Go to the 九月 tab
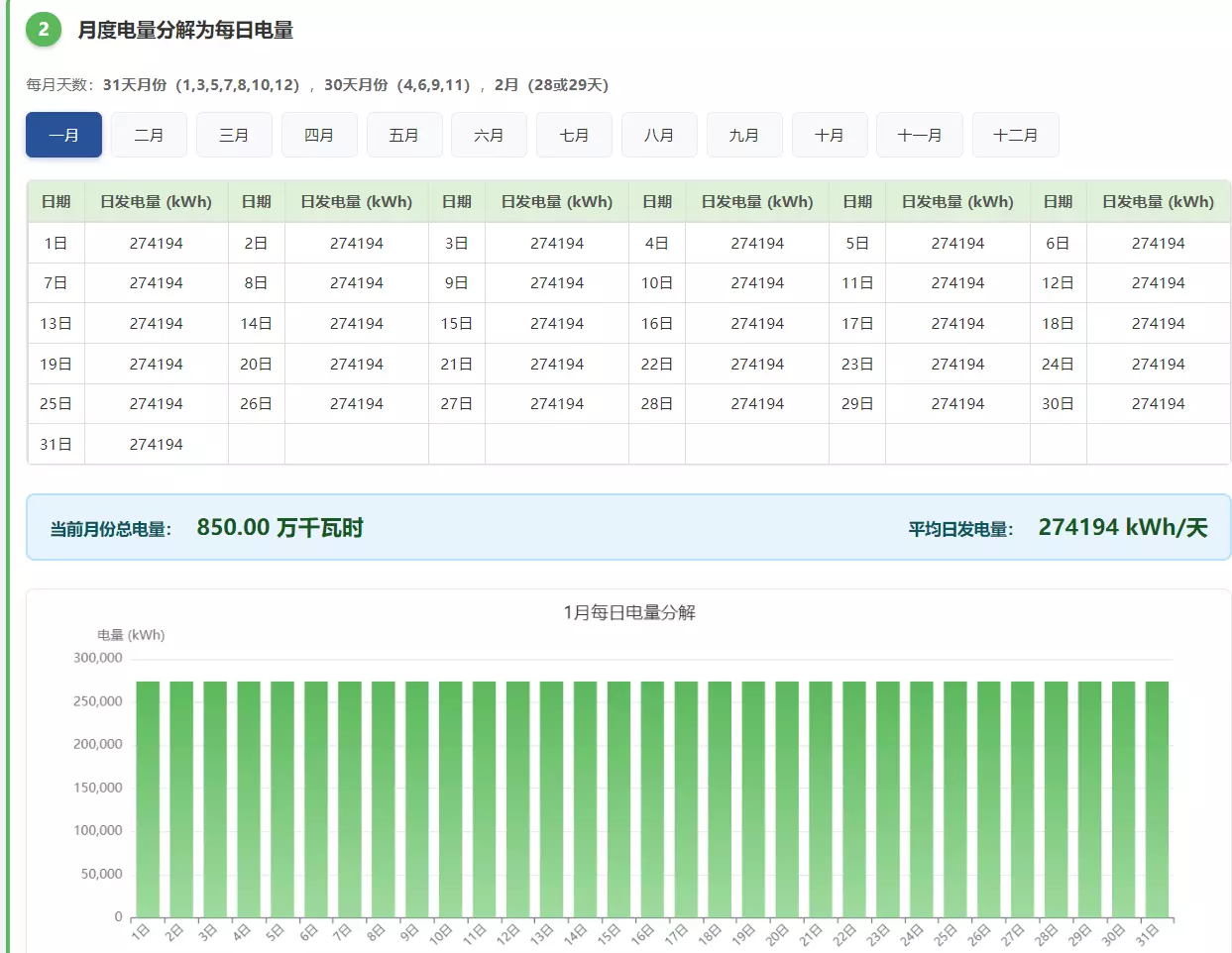 743,135
